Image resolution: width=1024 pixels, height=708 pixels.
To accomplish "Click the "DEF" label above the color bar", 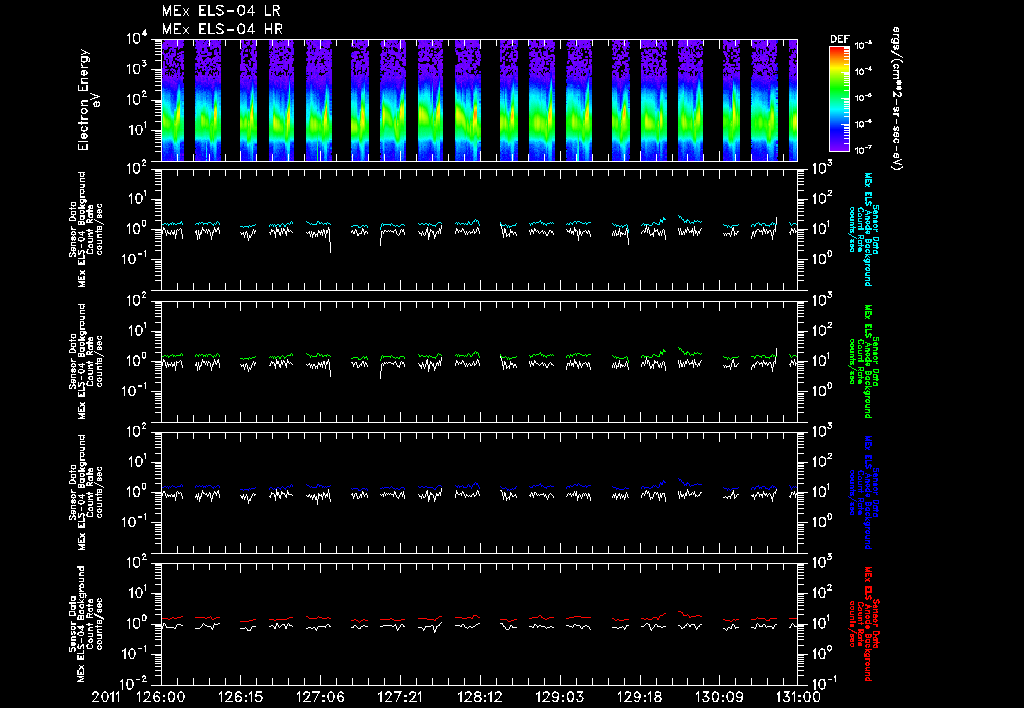I will 839,39.
